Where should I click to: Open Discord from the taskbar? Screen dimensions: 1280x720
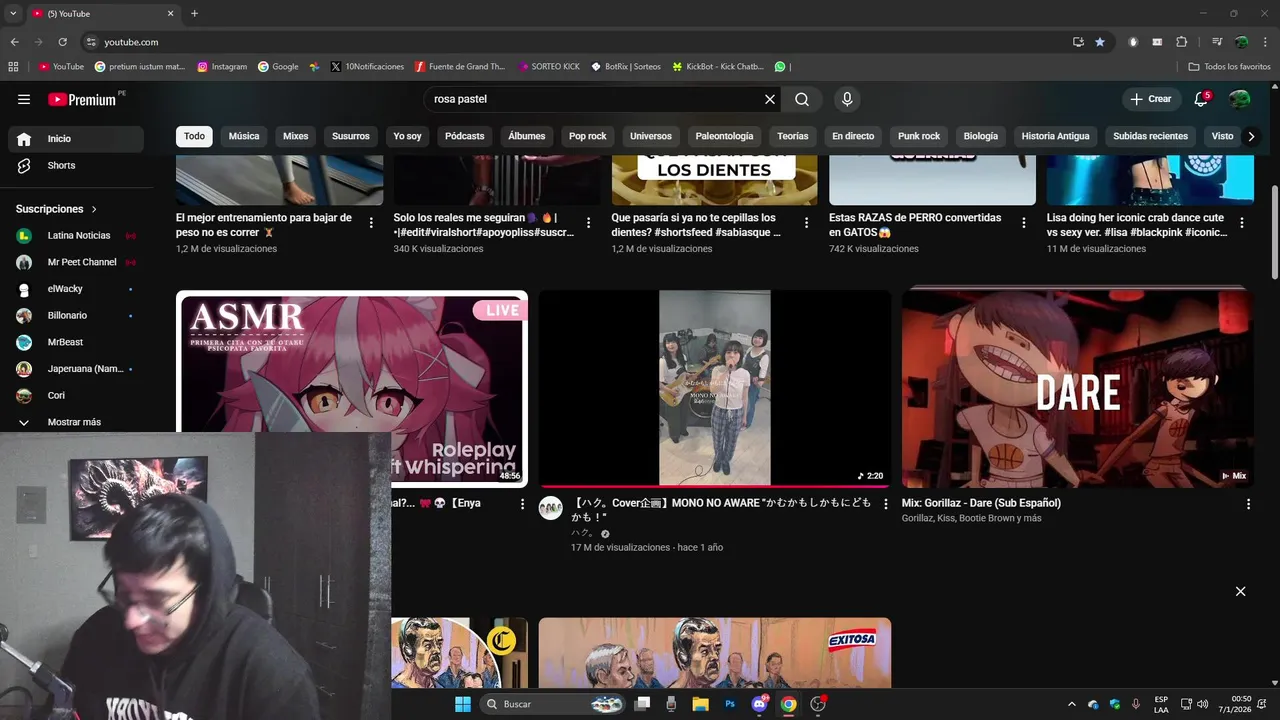click(x=760, y=704)
